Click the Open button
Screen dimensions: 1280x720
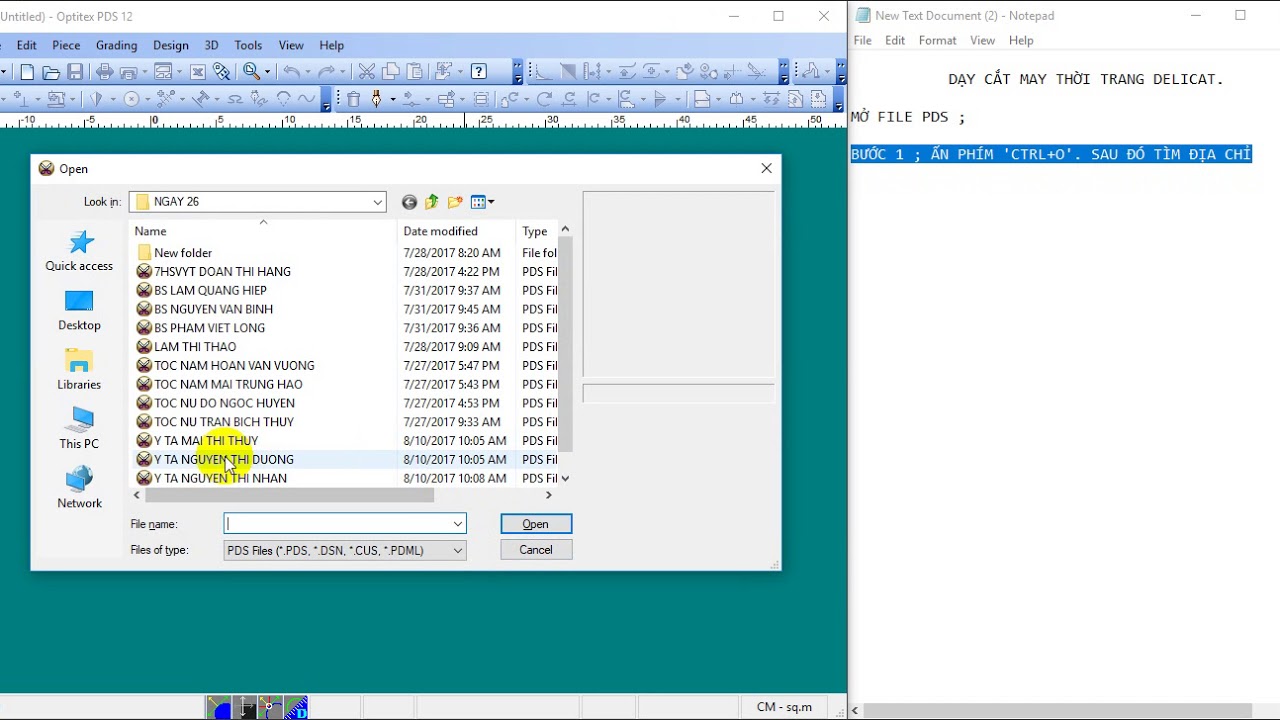536,523
